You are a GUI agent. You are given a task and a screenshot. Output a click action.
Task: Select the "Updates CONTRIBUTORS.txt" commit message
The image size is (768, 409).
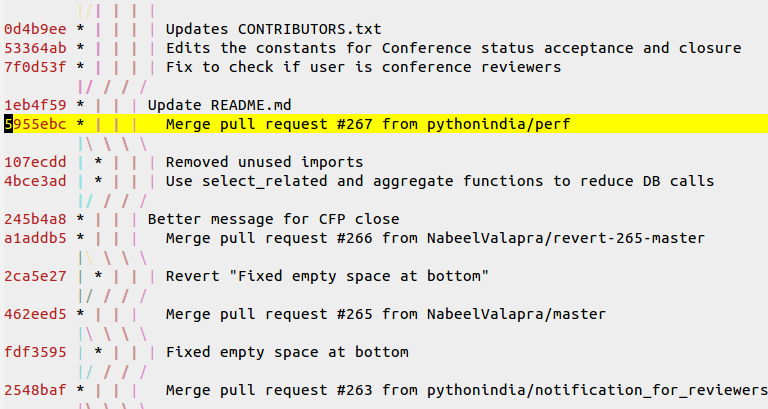[273, 29]
